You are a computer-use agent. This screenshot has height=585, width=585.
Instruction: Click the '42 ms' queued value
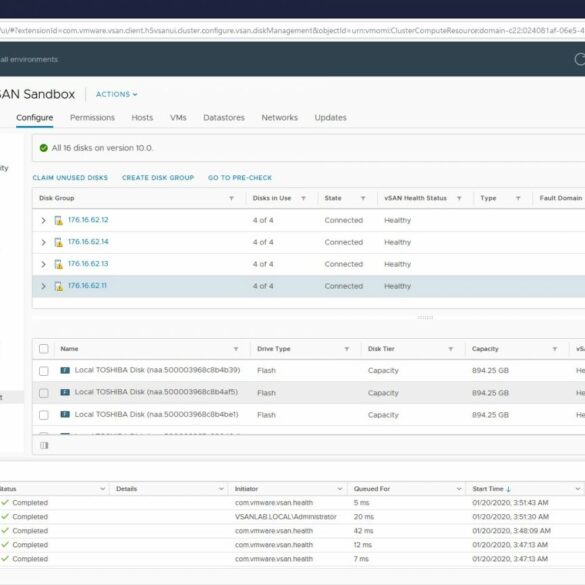coord(363,531)
